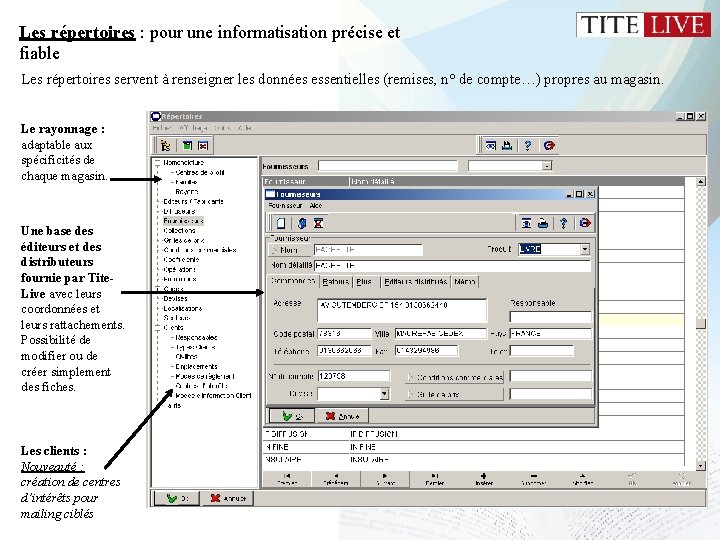Image resolution: width=720 pixels, height=540 pixels.
Task: Click the red exit arrow icon in the Répertoires toolbar
Action: point(549,146)
